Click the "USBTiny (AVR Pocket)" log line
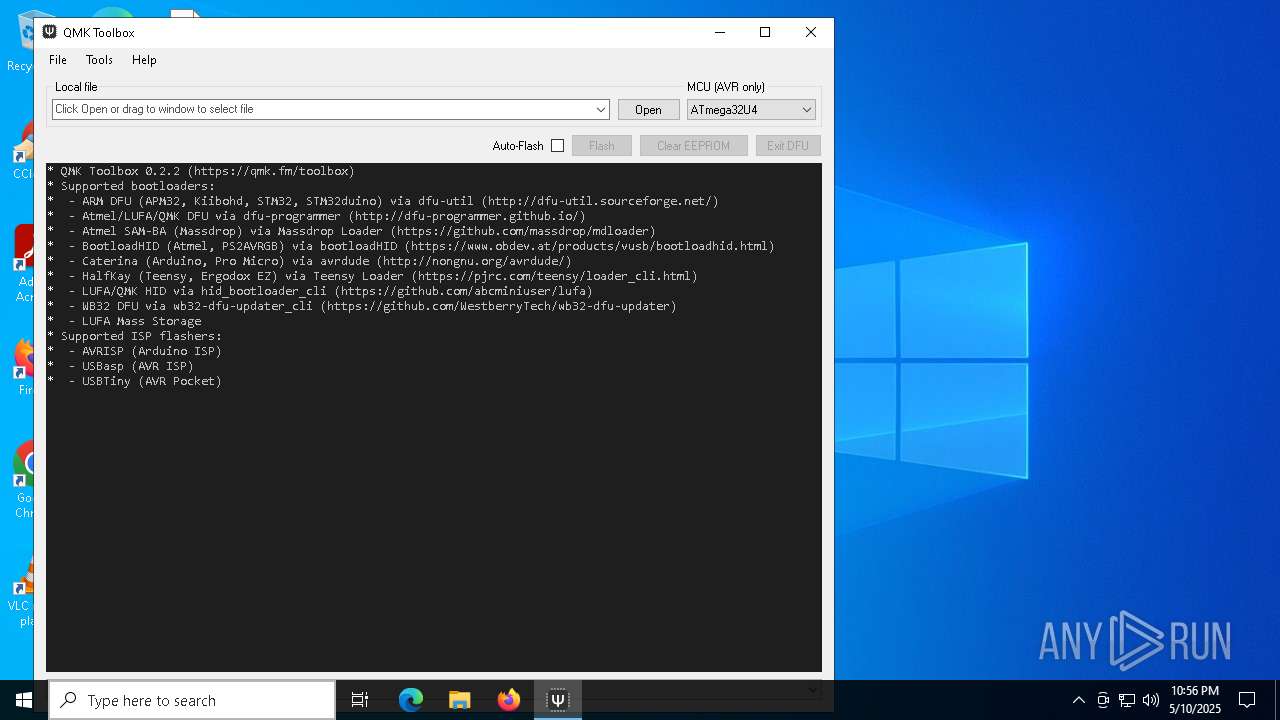The width and height of the screenshot is (1280, 720). pos(134,381)
